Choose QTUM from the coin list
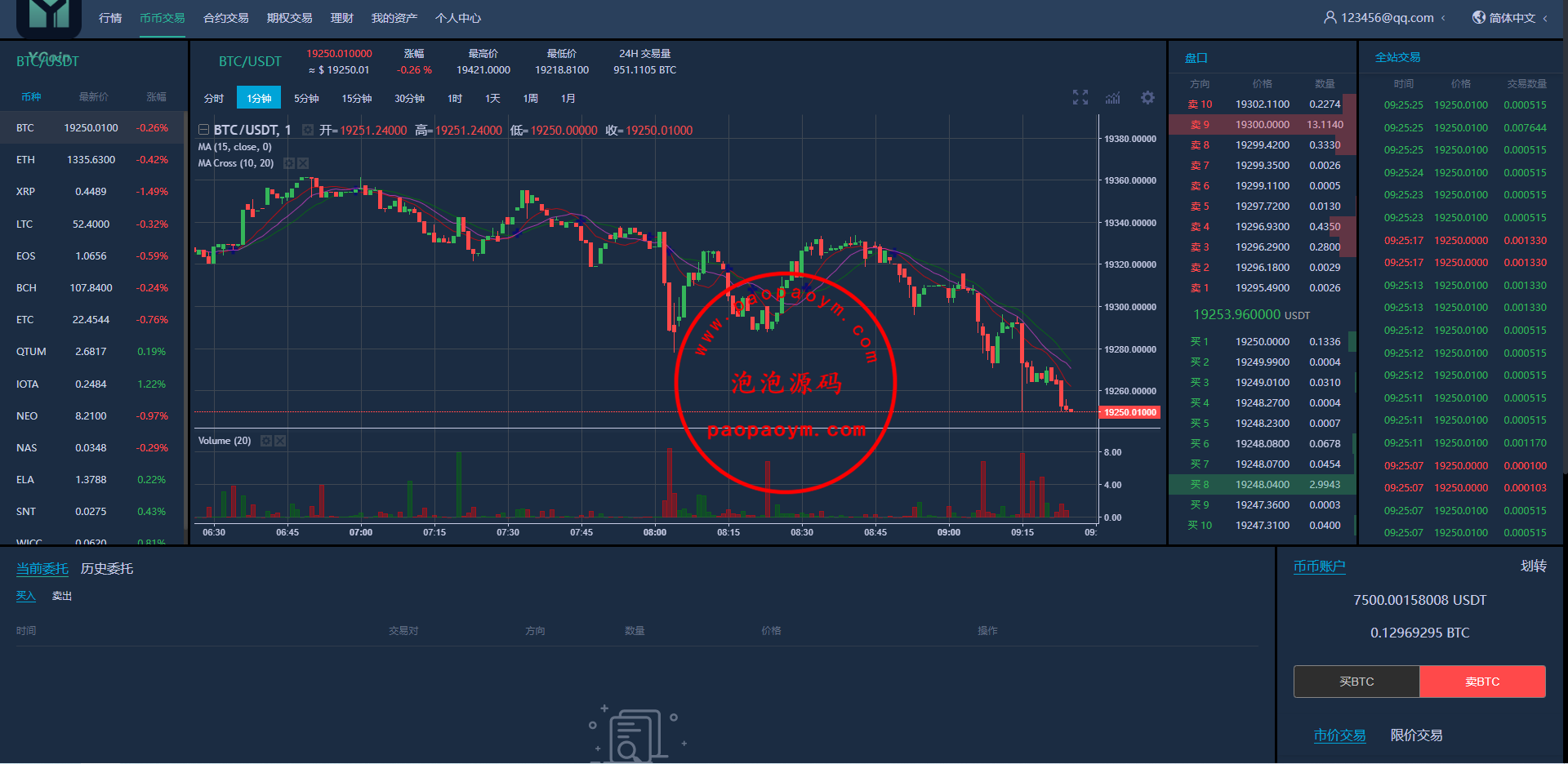 pos(93,352)
